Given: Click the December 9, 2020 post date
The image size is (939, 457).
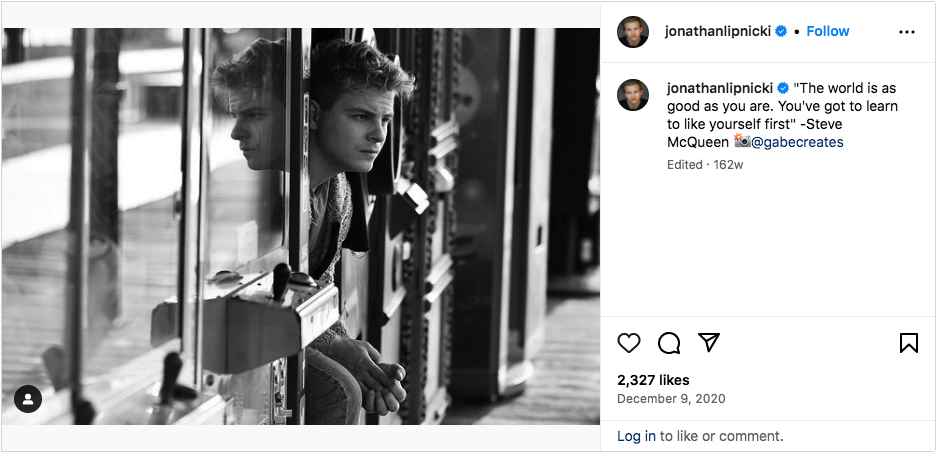Looking at the screenshot, I should 671,399.
